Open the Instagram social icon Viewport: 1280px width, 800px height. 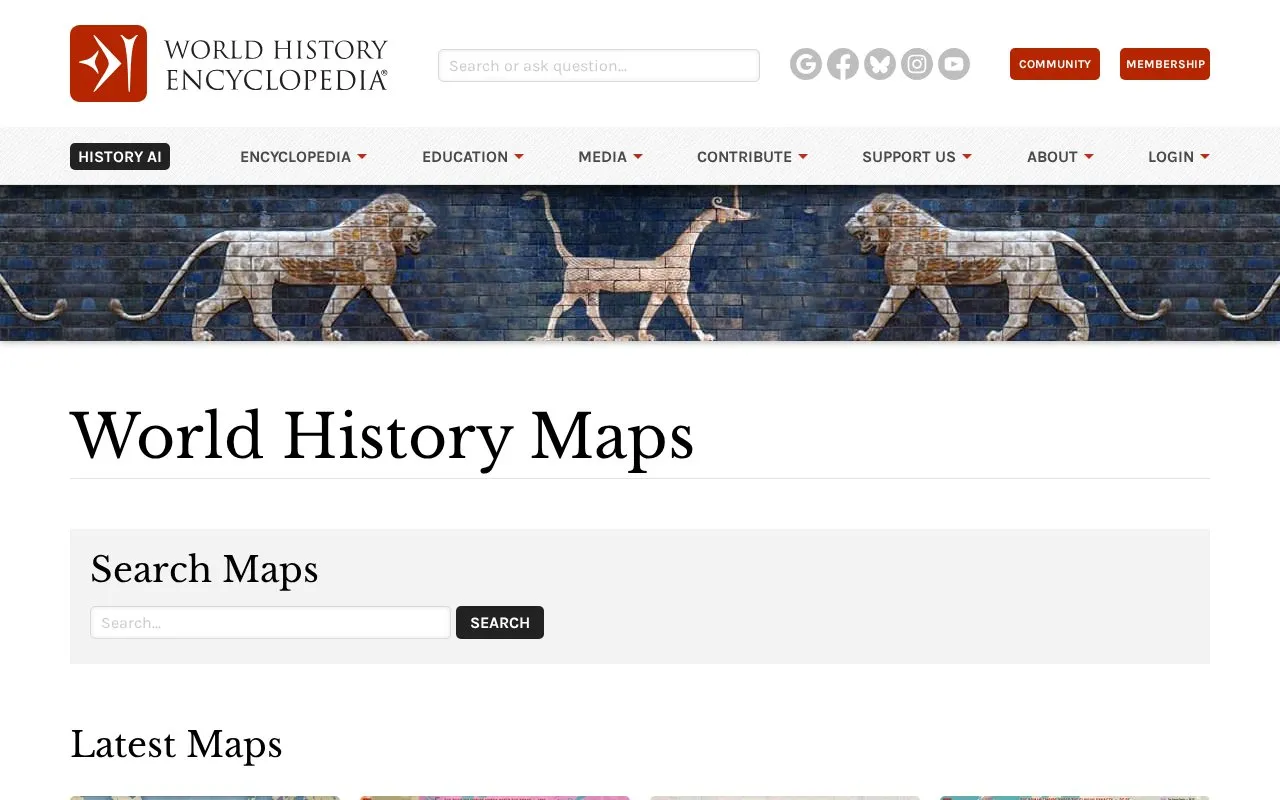917,64
